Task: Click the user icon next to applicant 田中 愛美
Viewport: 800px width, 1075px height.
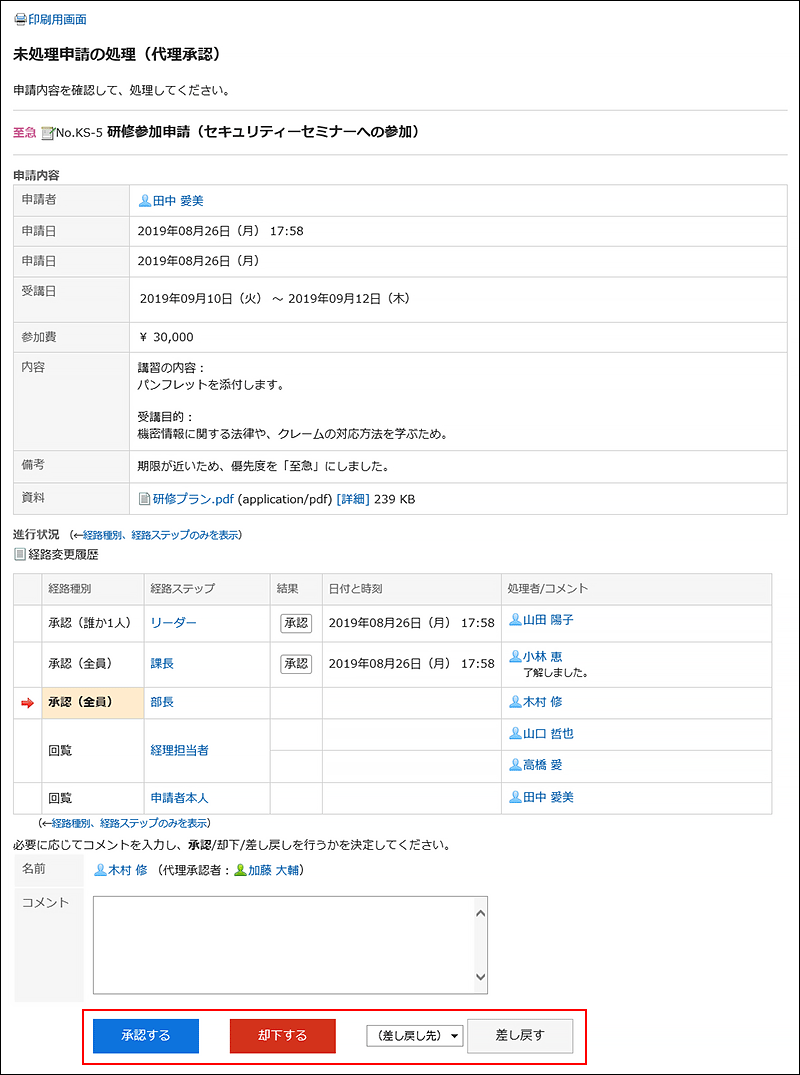Action: coord(145,201)
